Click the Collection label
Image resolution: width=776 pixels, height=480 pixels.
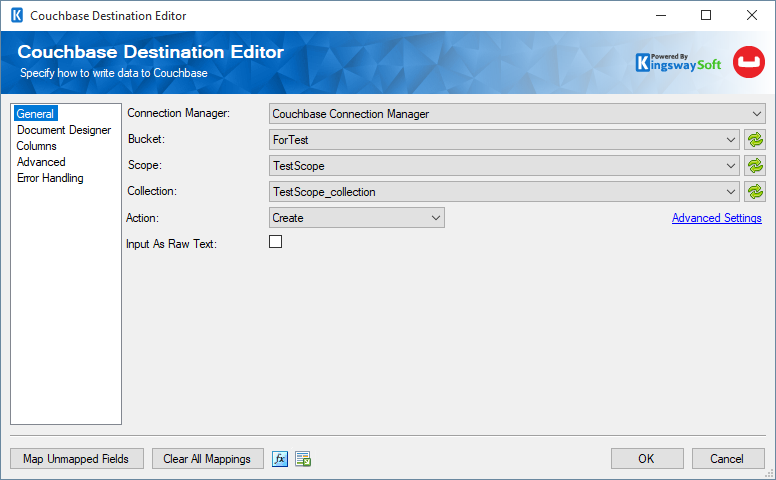[152, 191]
